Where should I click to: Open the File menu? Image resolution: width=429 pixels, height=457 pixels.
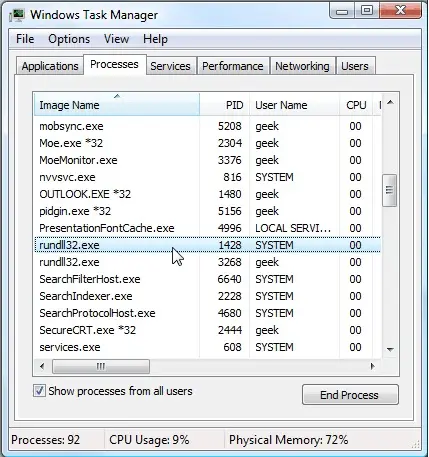[25, 39]
